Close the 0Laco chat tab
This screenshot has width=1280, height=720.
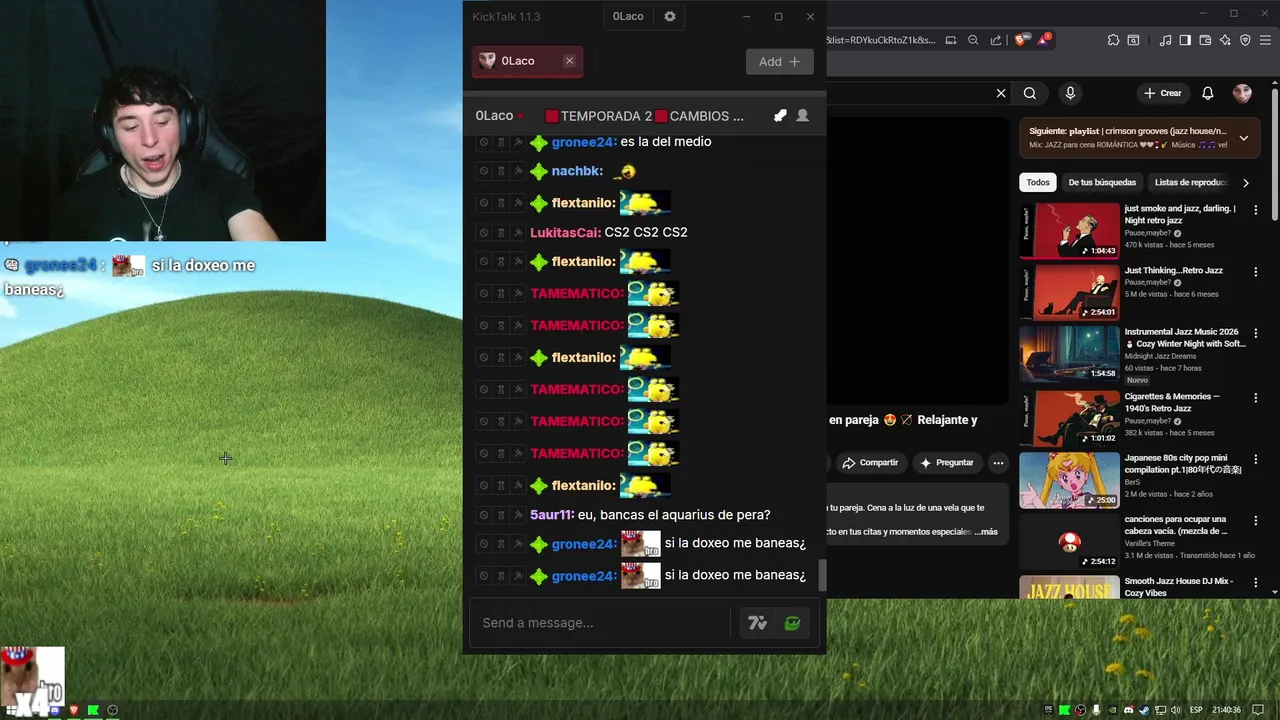click(x=569, y=61)
